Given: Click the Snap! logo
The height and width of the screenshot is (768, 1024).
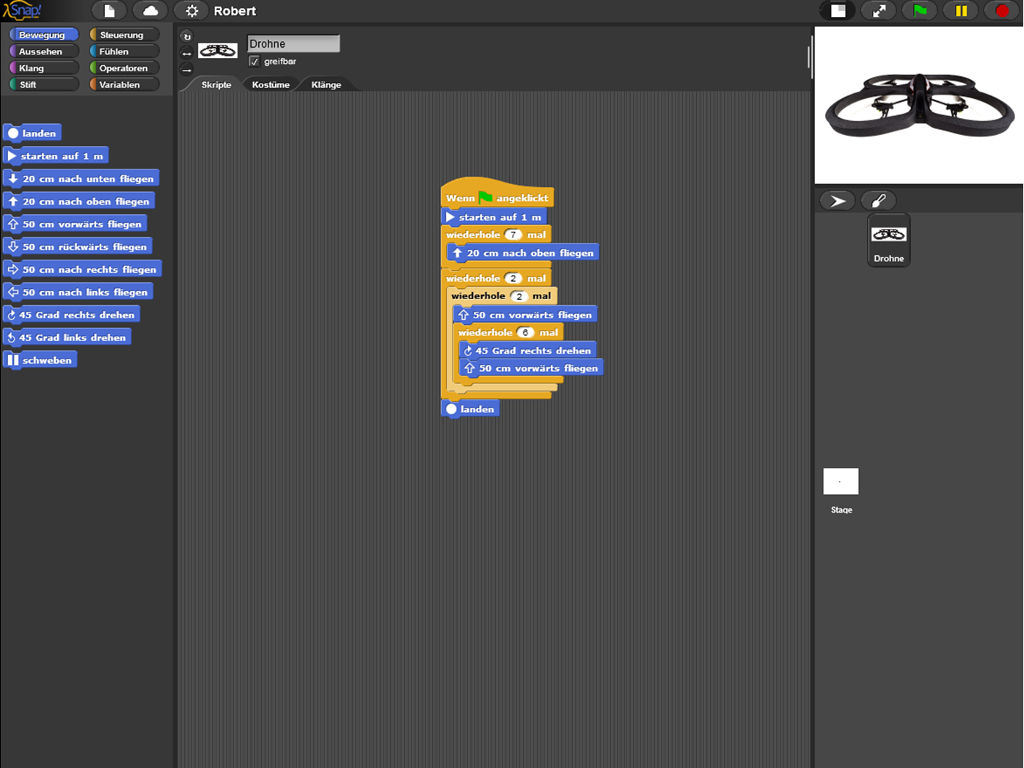Looking at the screenshot, I should (23, 11).
